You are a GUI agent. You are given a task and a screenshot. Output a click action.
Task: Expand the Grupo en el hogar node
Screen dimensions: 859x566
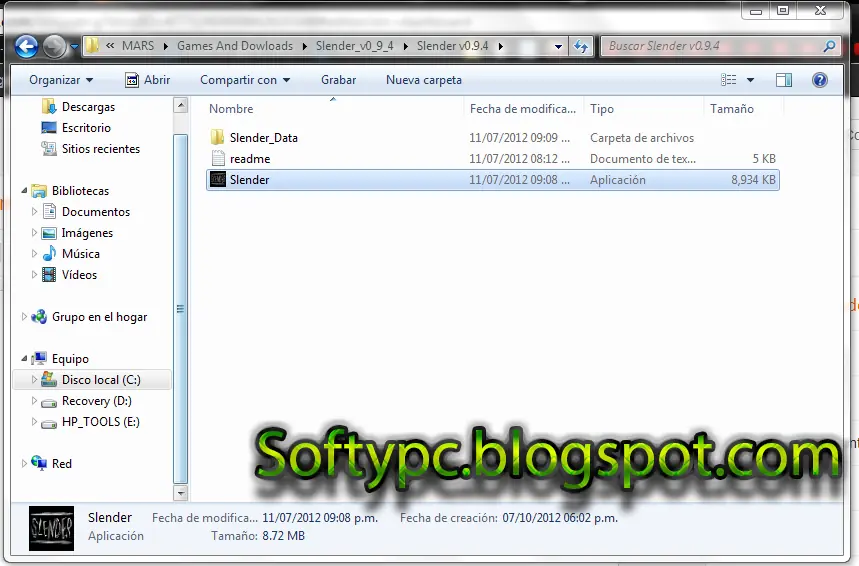point(24,317)
